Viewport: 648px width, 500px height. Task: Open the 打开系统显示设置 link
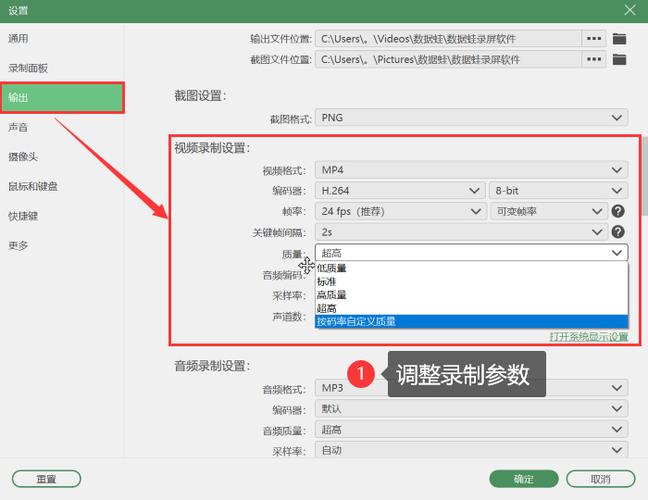(x=588, y=337)
